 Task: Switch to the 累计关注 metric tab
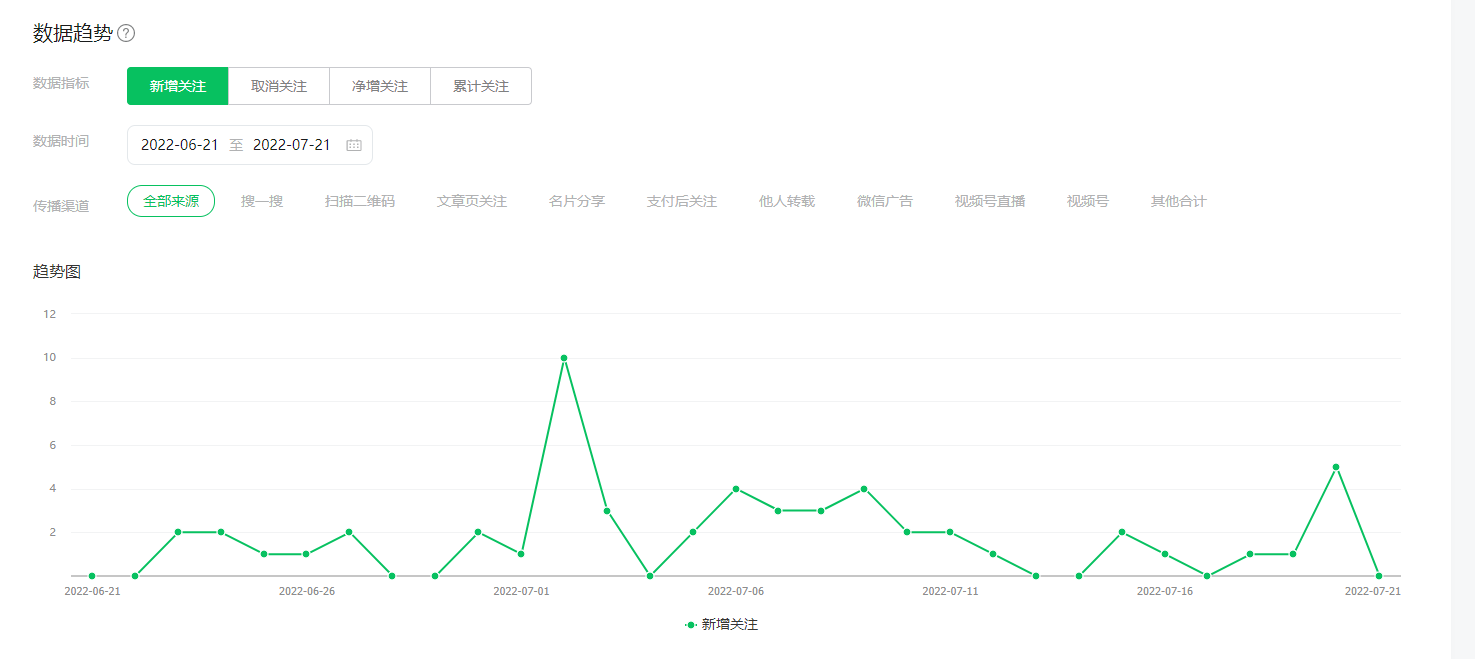pyautogui.click(x=481, y=86)
